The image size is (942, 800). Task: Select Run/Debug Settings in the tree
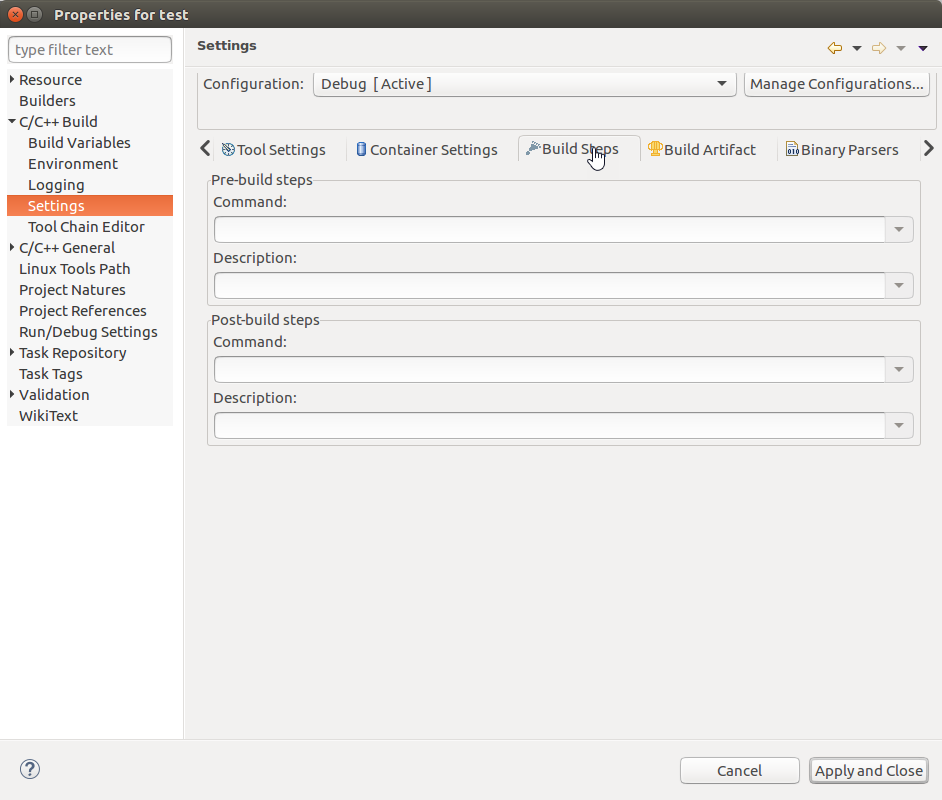[x=88, y=332]
